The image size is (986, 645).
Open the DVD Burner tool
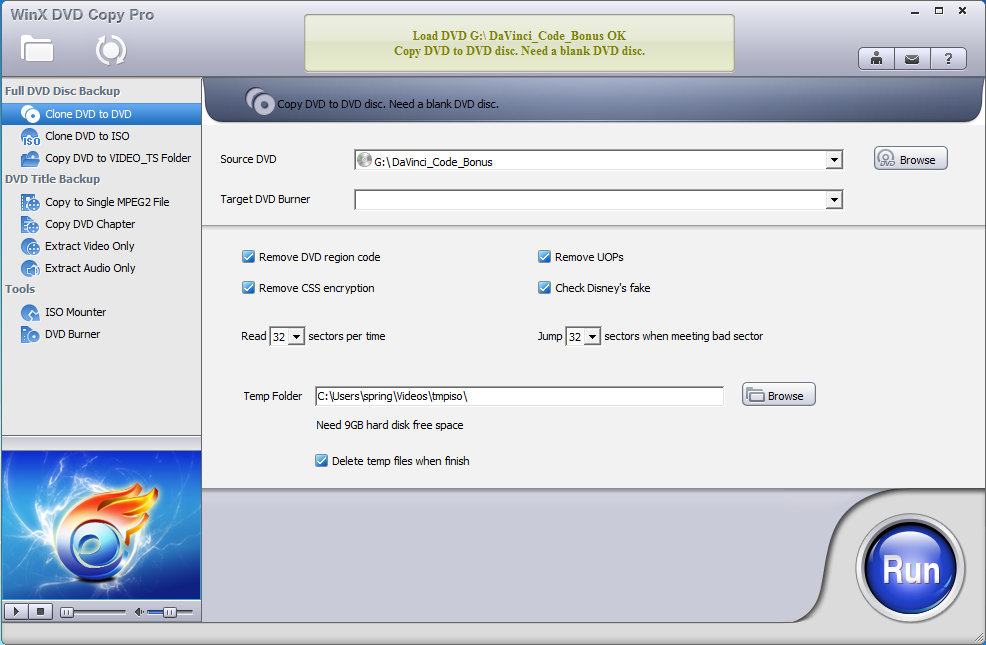click(x=101, y=334)
